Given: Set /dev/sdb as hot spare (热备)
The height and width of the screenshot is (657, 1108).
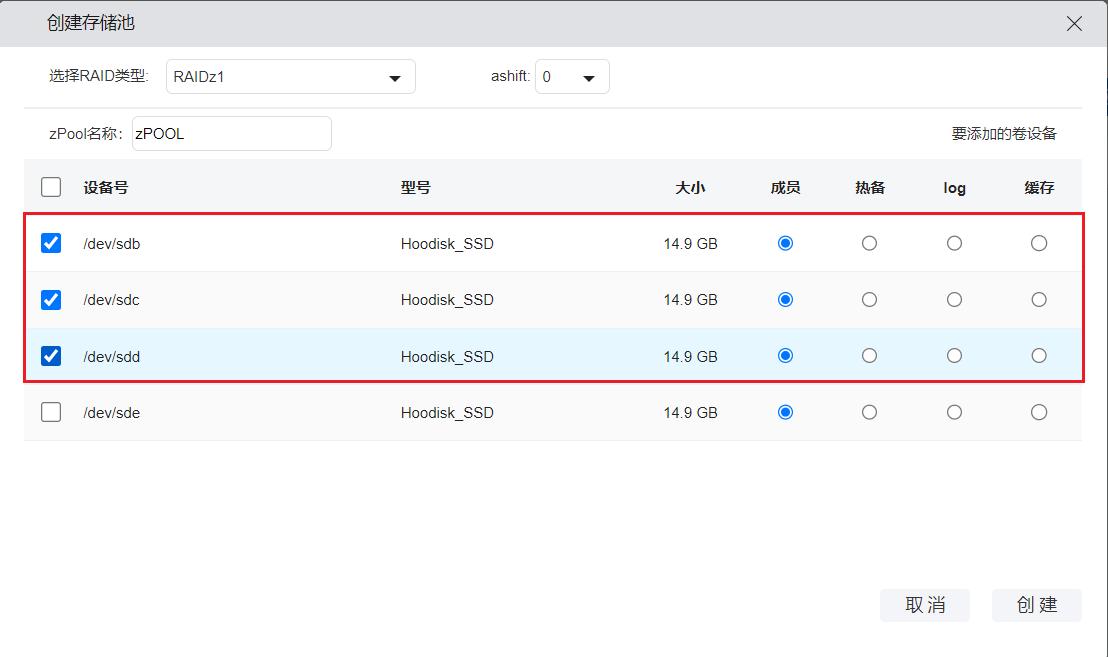Looking at the screenshot, I should coord(869,243).
